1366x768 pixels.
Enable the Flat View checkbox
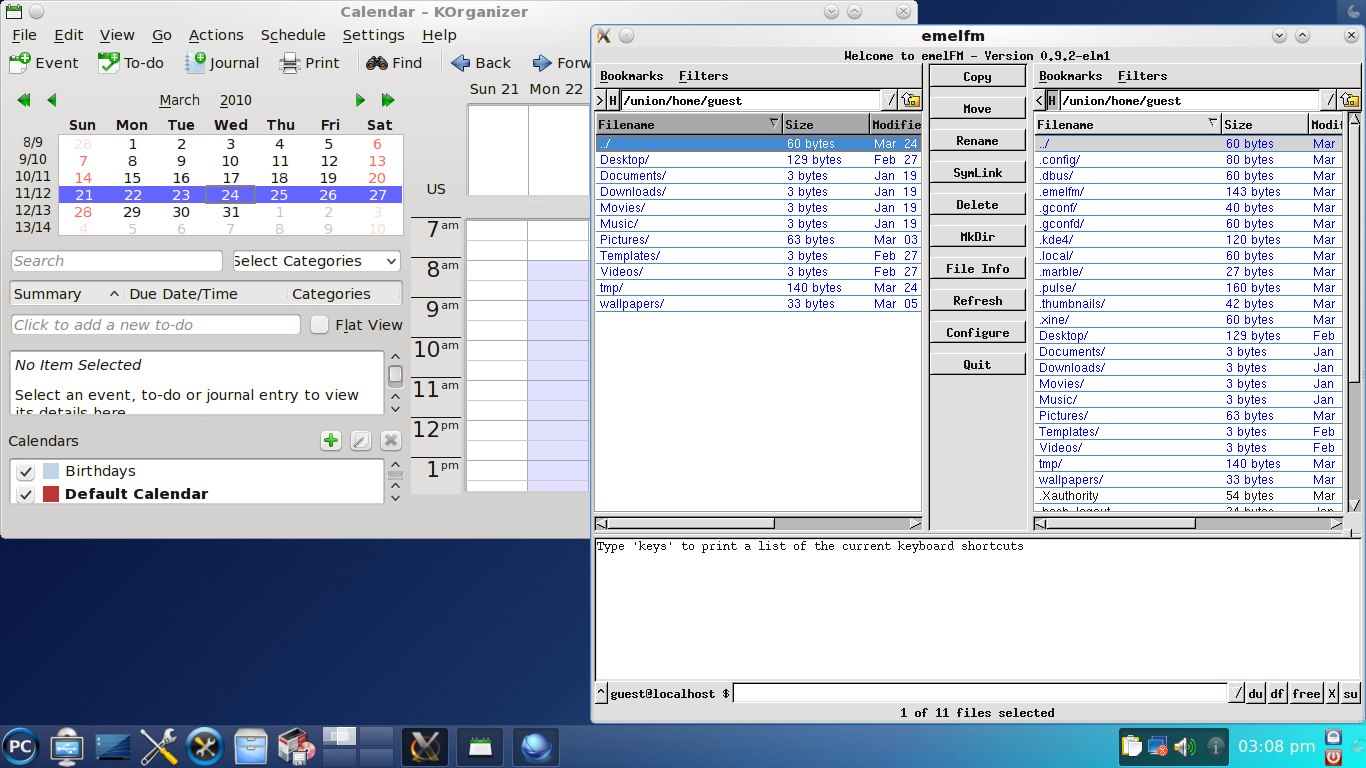coord(320,325)
